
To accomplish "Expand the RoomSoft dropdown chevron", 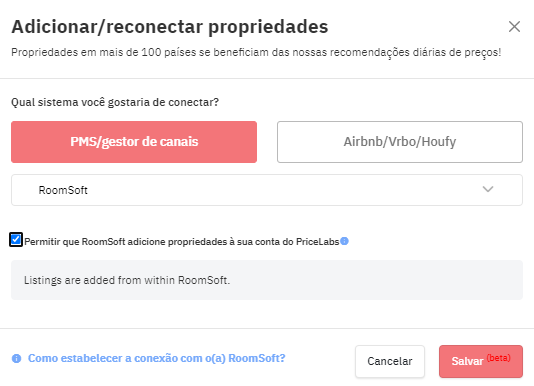I will [x=488, y=189].
